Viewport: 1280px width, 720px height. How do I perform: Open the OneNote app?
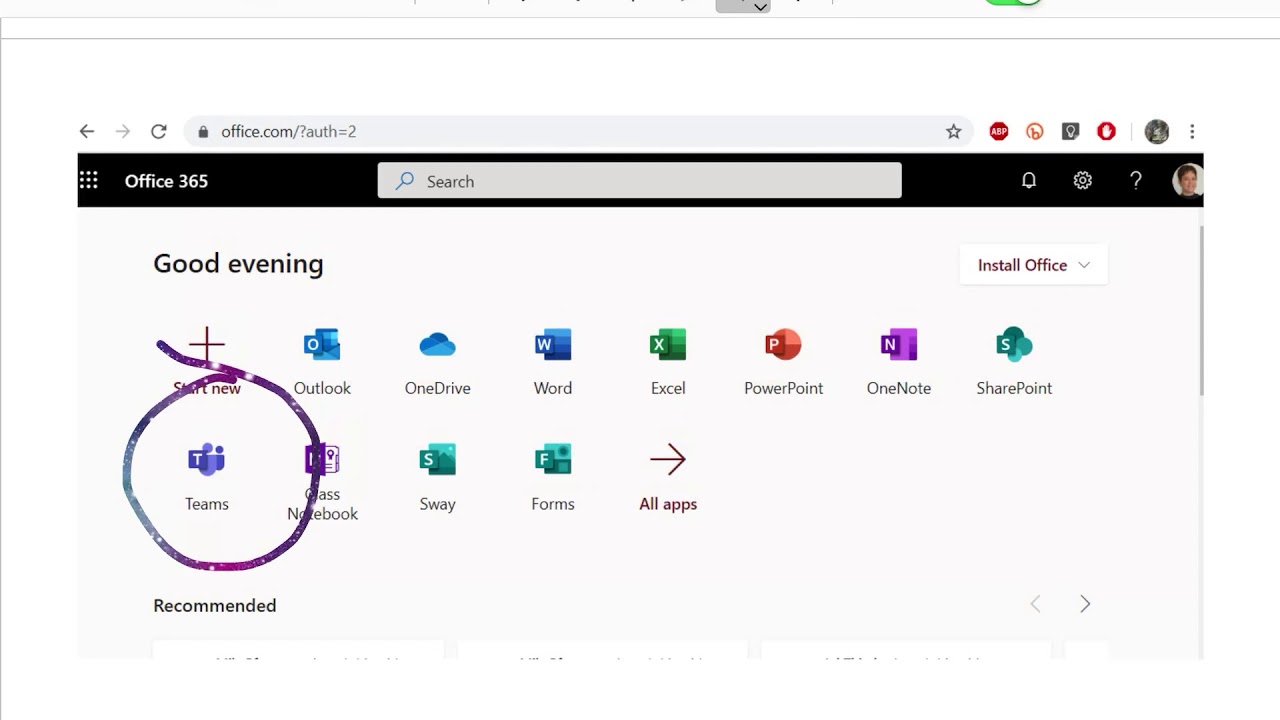click(x=899, y=362)
